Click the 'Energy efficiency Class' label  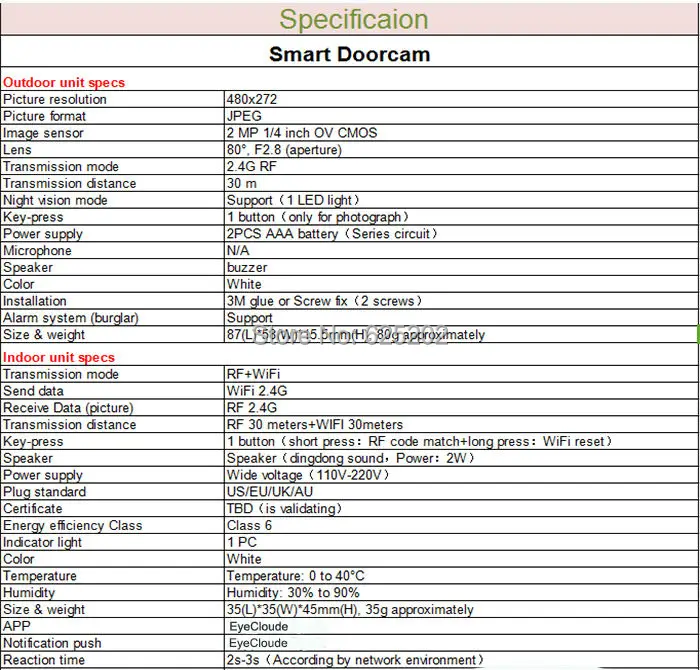click(73, 525)
